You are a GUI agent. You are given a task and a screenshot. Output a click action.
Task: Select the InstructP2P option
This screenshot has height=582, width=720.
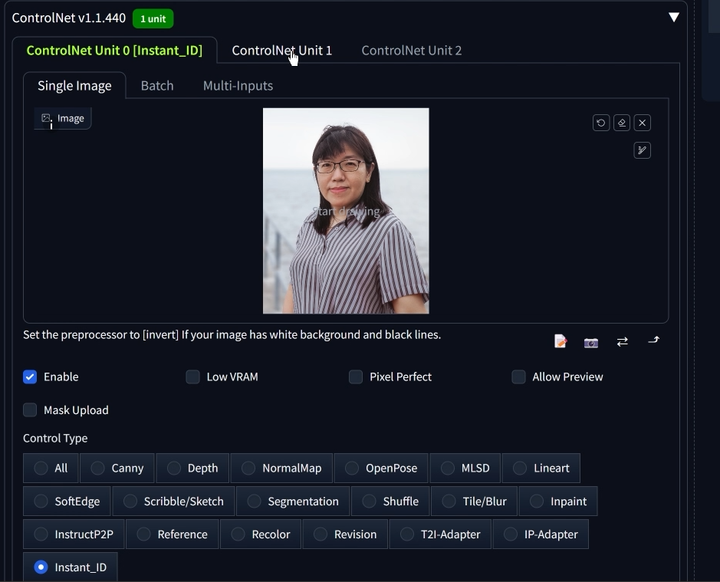74,534
